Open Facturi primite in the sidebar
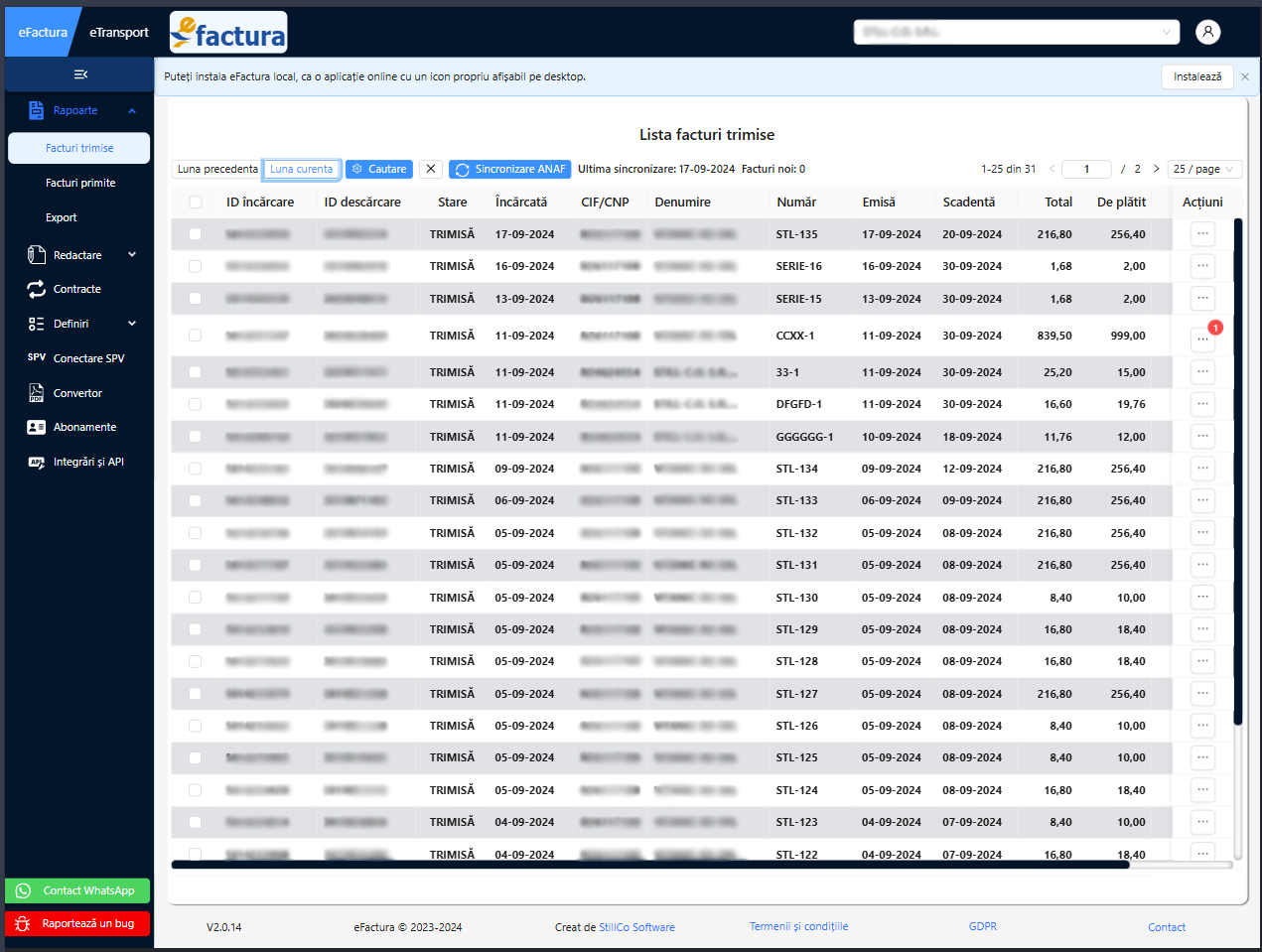 (x=80, y=183)
